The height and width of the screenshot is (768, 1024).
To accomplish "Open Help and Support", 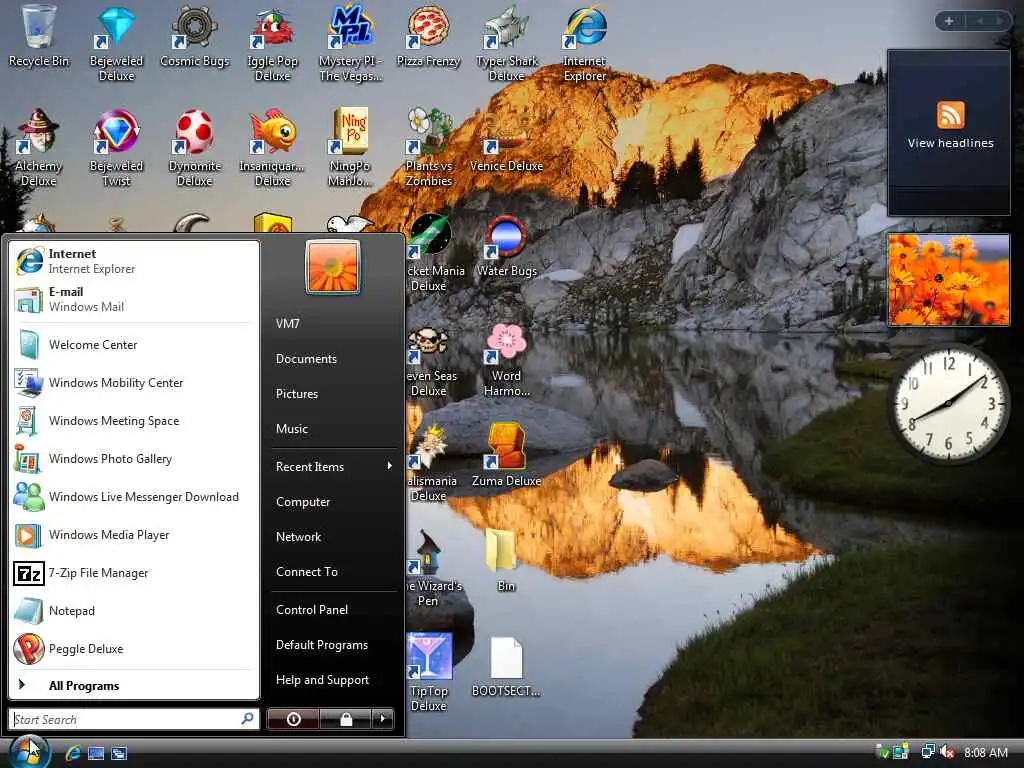I will click(x=333, y=680).
